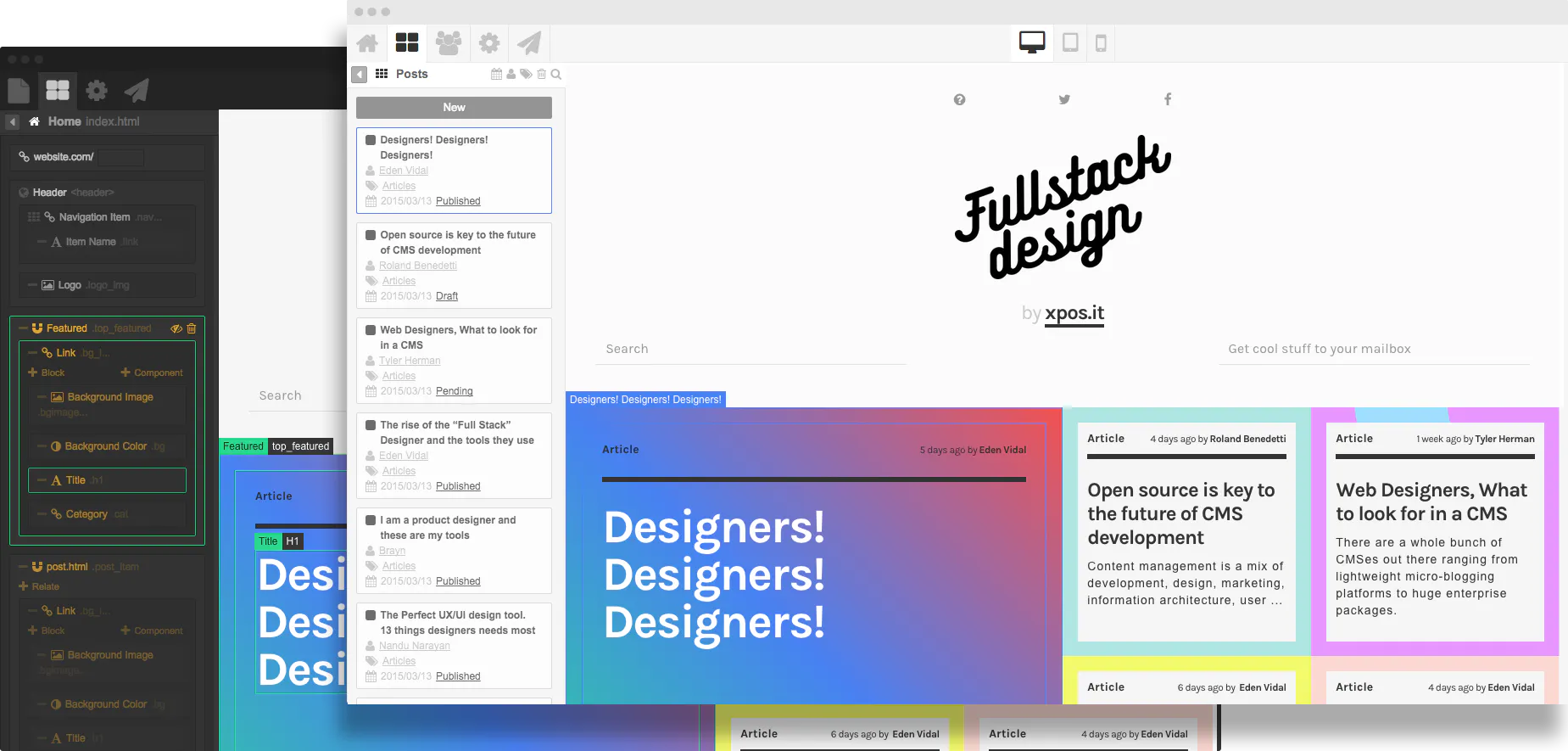Tick the checkbox for 'Designers! Designers! Designers!' post
Screen dimensions: 1568x751
(x=371, y=140)
